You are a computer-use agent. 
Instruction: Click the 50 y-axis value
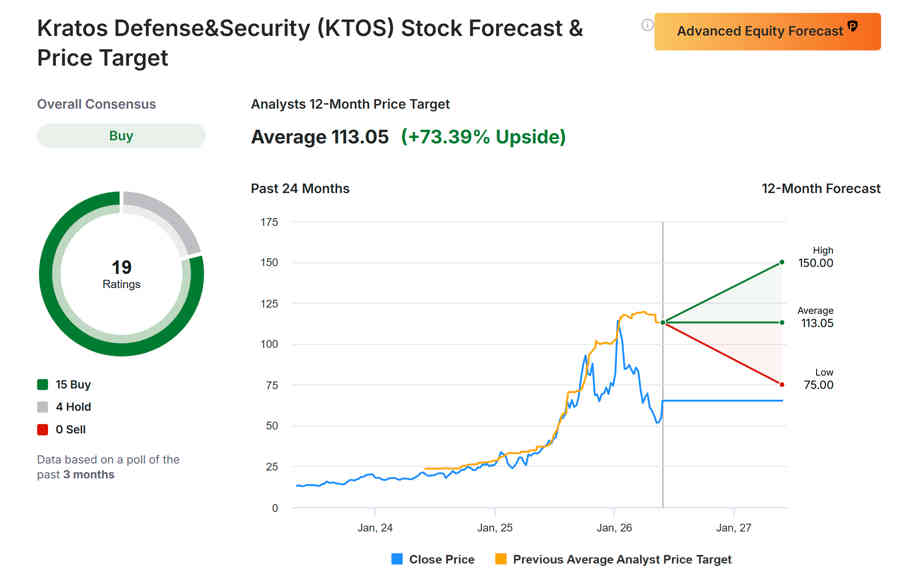point(272,425)
